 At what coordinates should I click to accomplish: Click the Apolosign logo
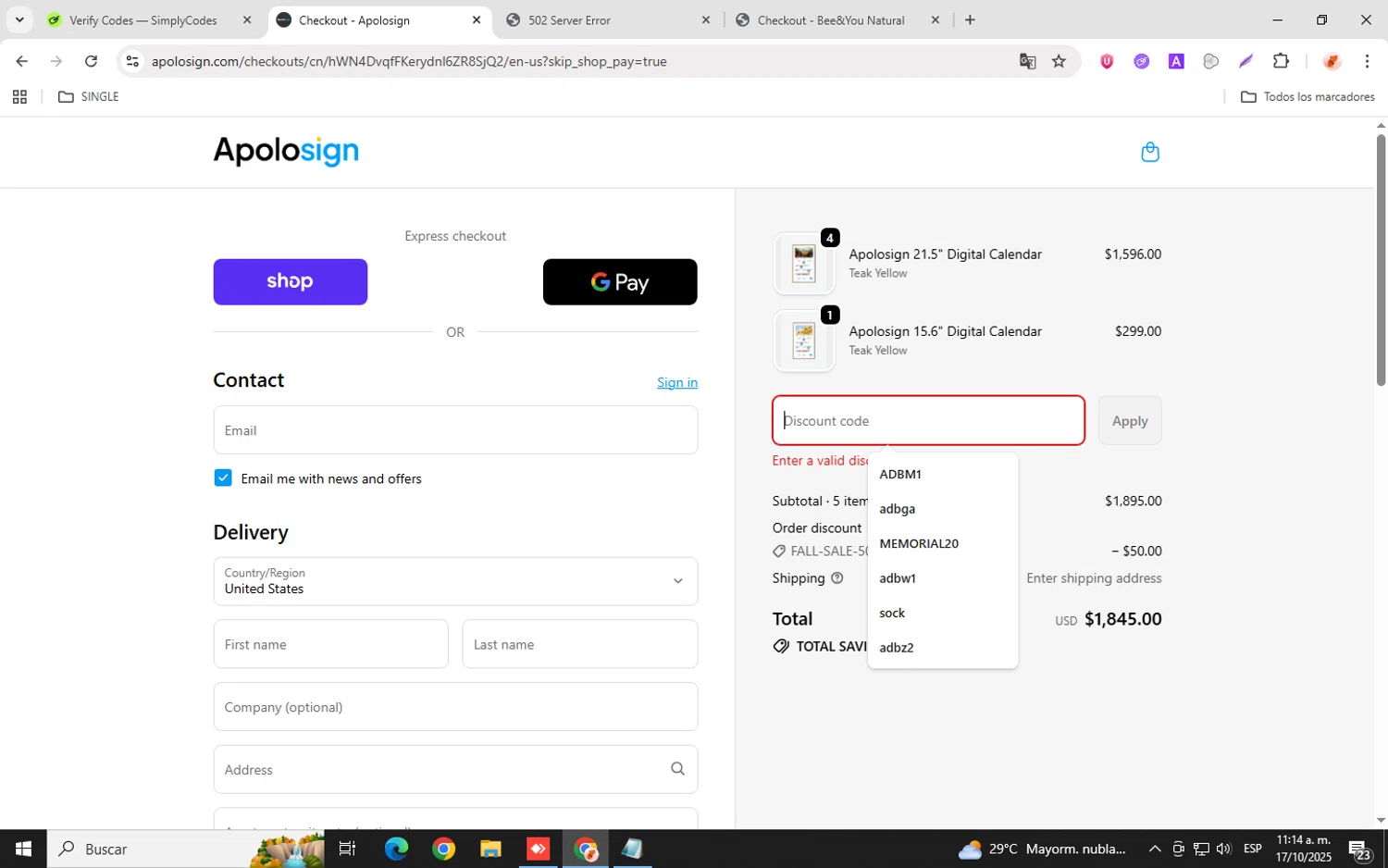pos(286,151)
